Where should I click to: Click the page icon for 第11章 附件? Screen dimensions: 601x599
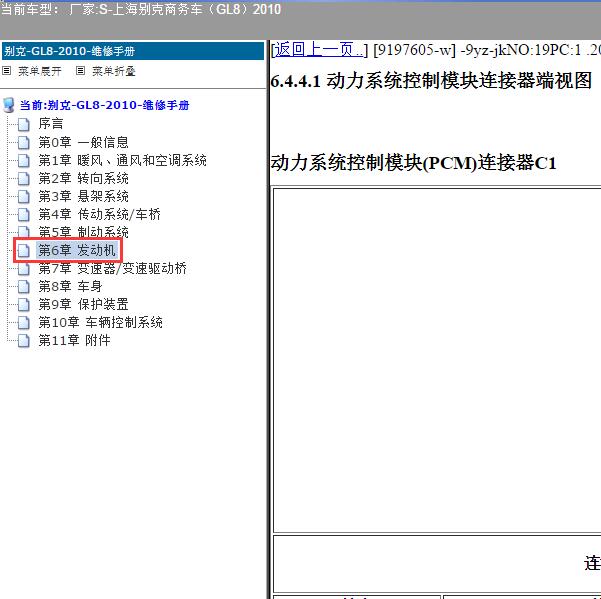coord(24,341)
